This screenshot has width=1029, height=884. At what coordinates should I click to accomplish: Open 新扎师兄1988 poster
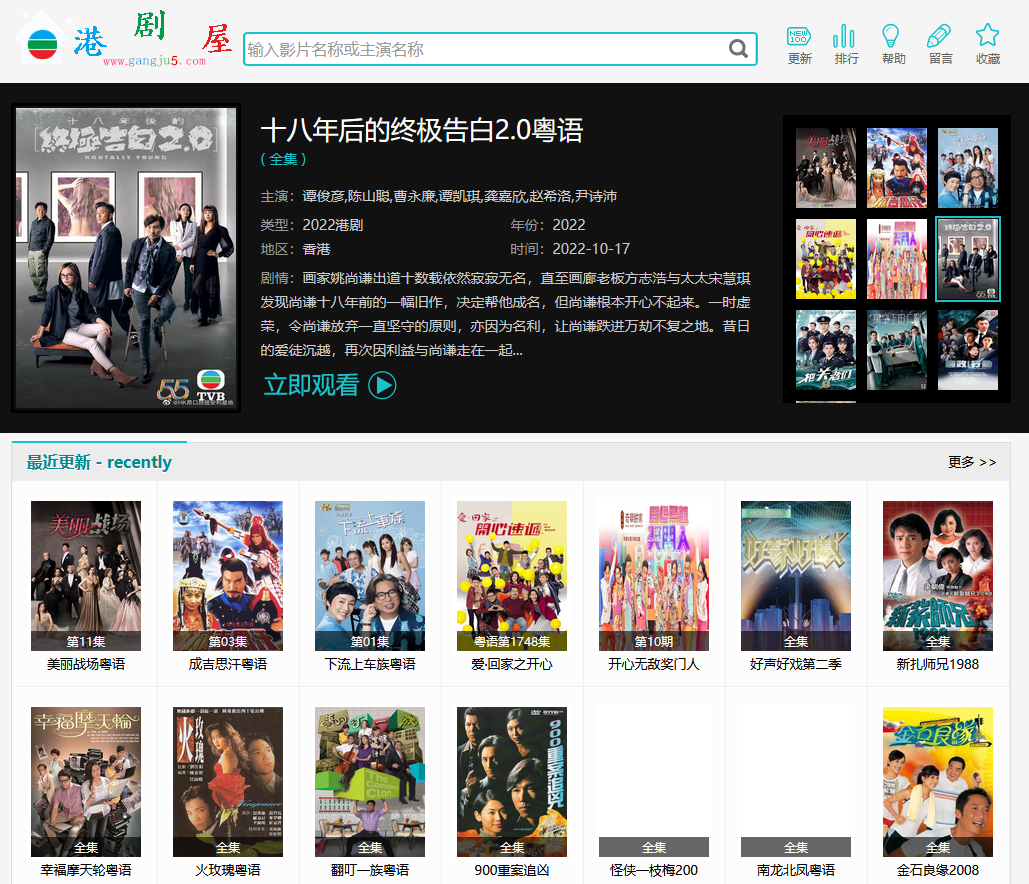pyautogui.click(x=938, y=576)
